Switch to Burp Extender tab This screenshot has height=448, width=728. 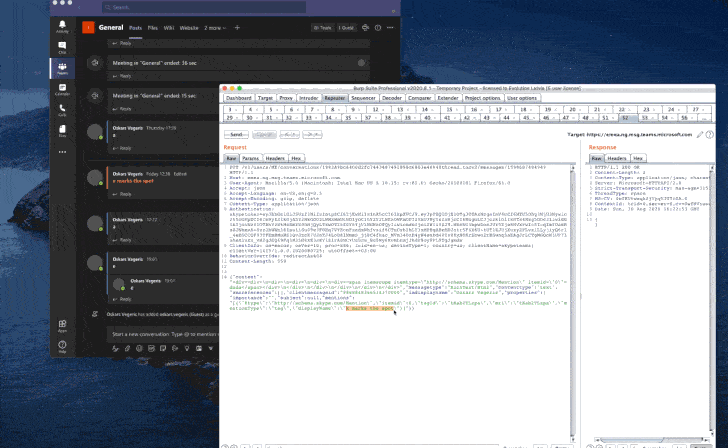click(x=448, y=98)
